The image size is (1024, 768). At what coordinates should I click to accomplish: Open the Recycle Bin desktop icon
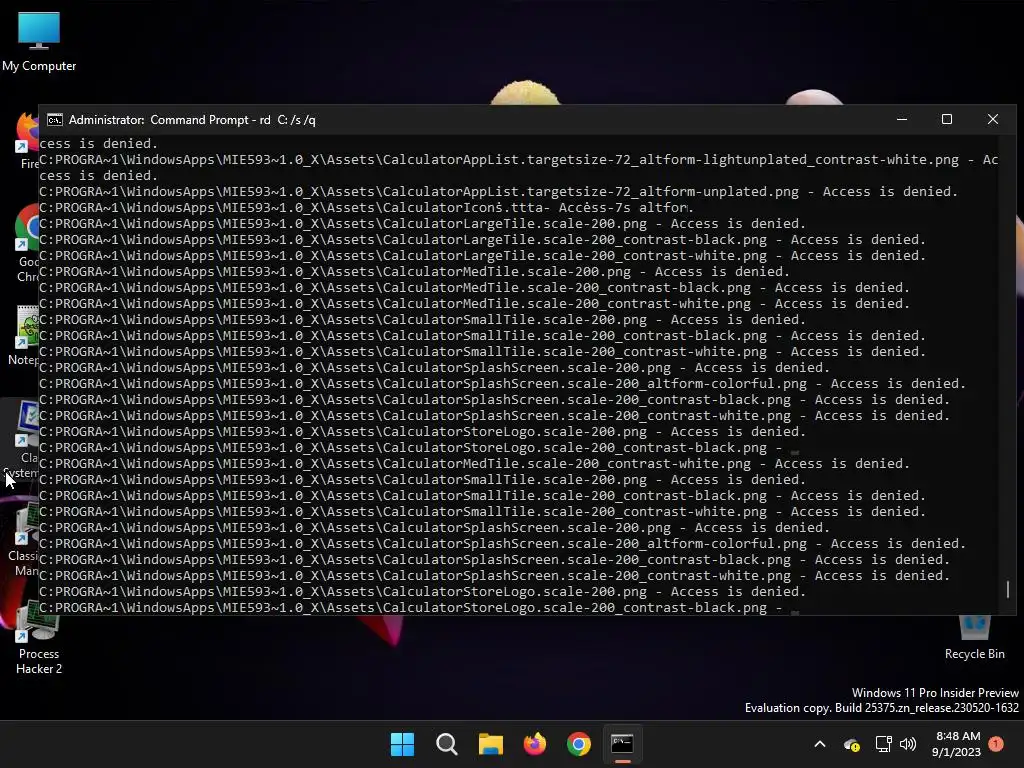tap(974, 638)
